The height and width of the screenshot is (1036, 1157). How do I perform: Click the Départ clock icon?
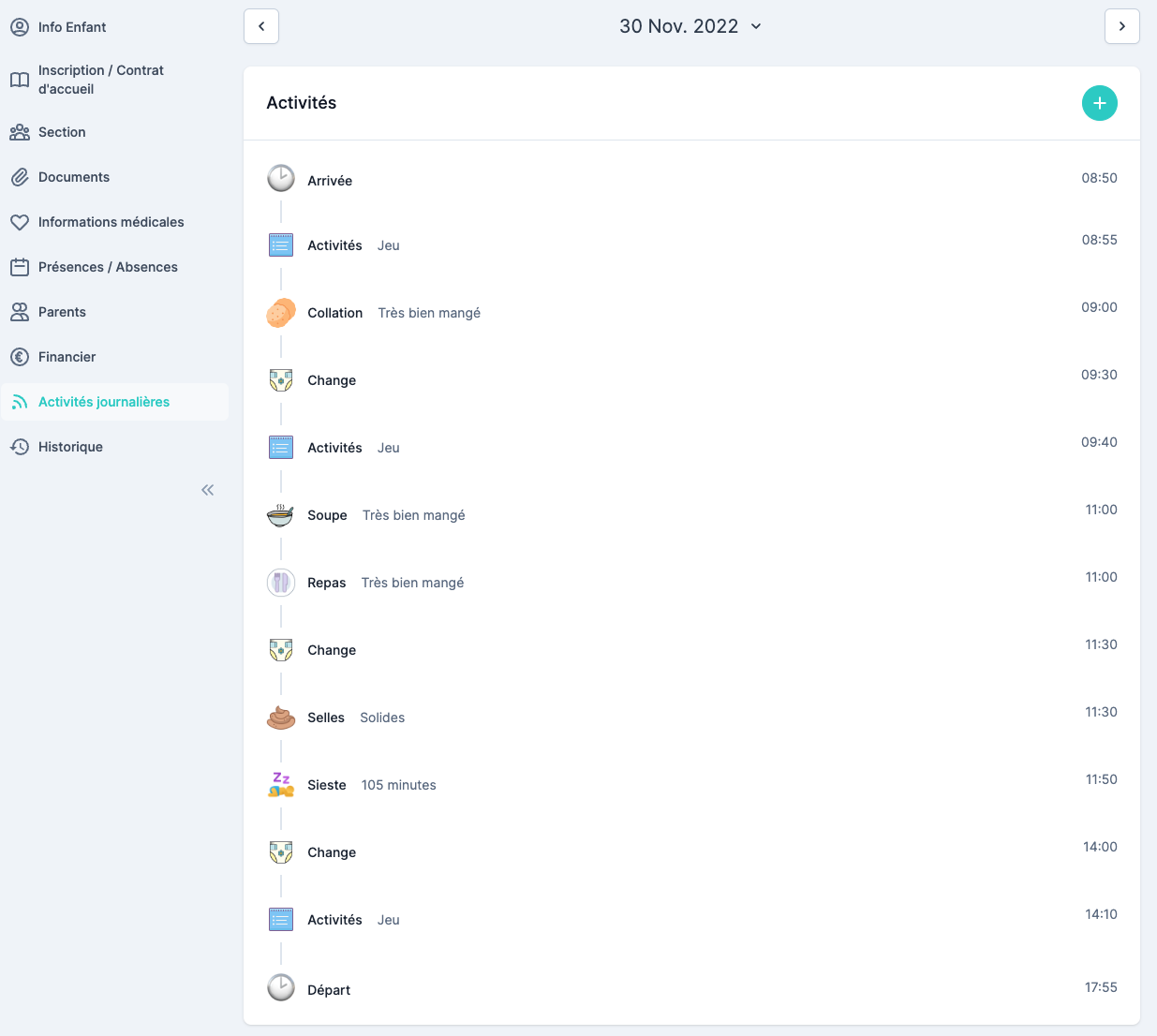click(x=281, y=987)
